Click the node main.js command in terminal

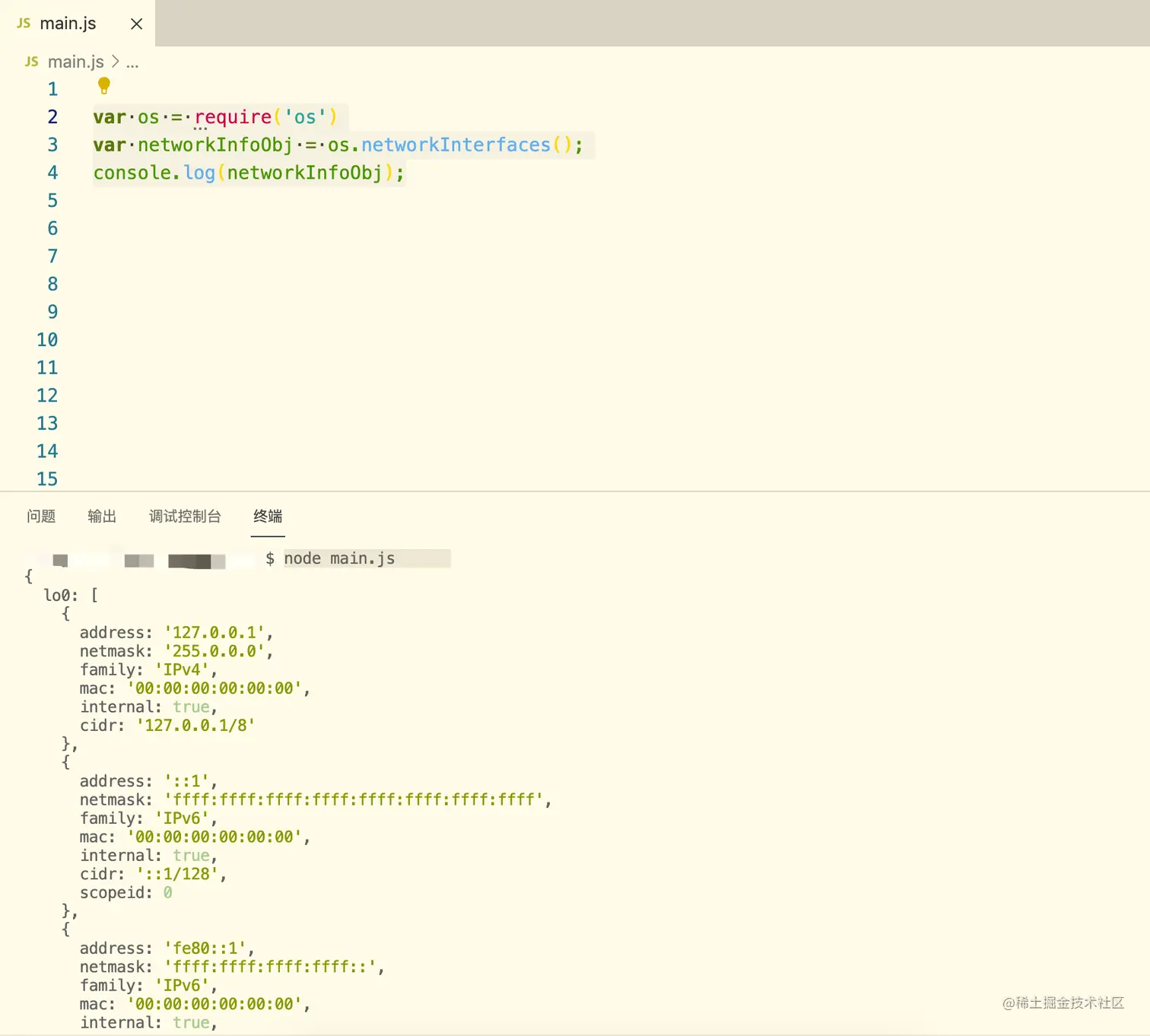pos(339,558)
